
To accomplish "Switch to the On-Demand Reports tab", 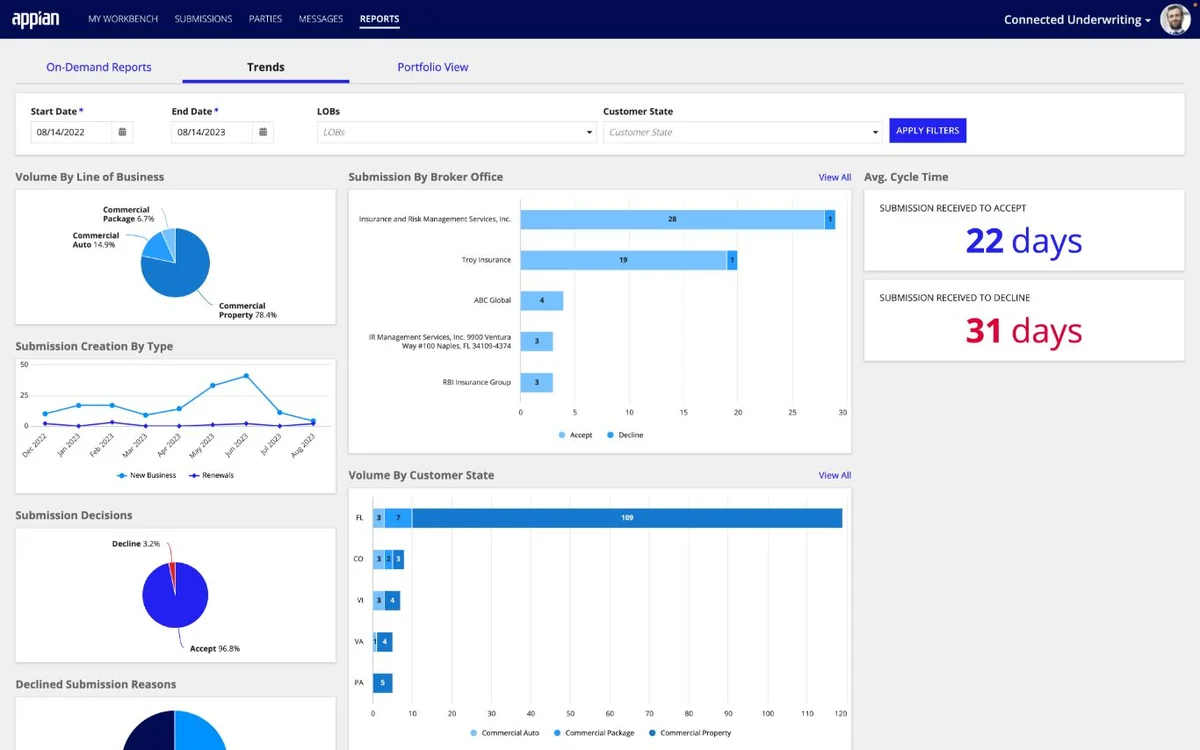I will click(99, 67).
